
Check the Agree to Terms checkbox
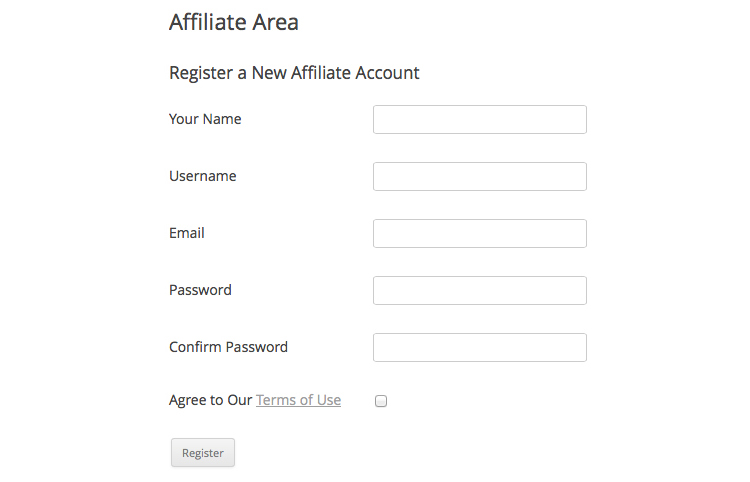point(381,401)
